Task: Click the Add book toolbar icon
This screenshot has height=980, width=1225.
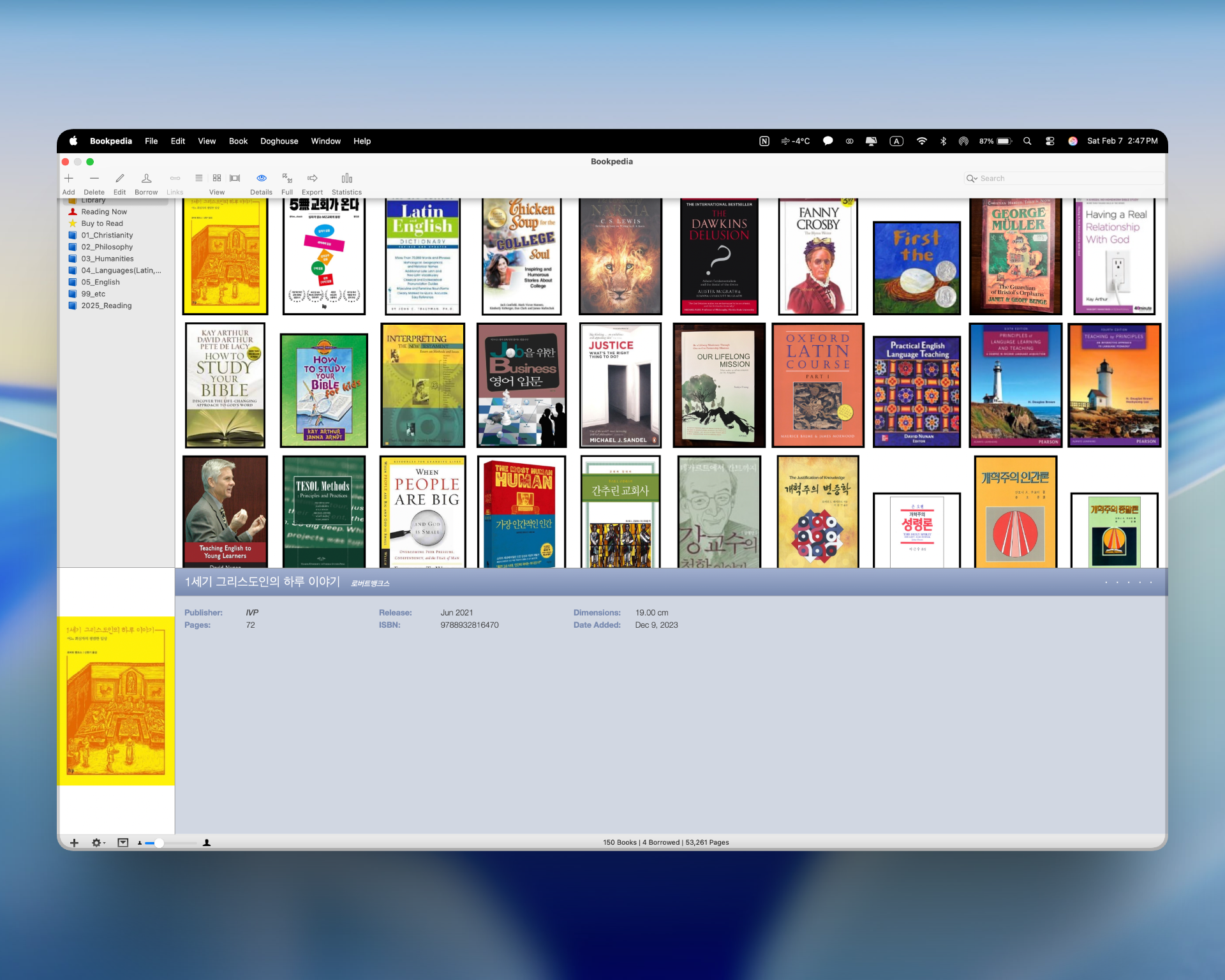Action: pos(69,179)
